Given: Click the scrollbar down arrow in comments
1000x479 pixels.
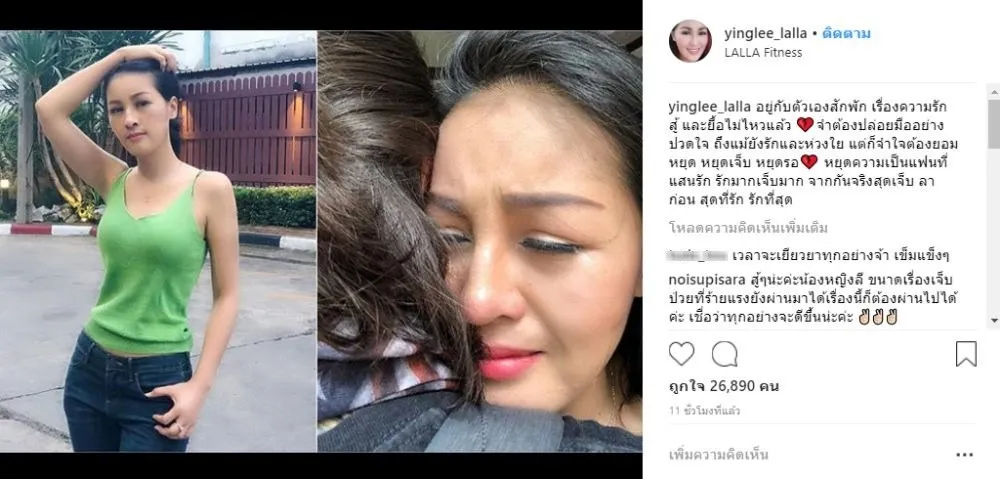Looking at the screenshot, I should point(994,321).
